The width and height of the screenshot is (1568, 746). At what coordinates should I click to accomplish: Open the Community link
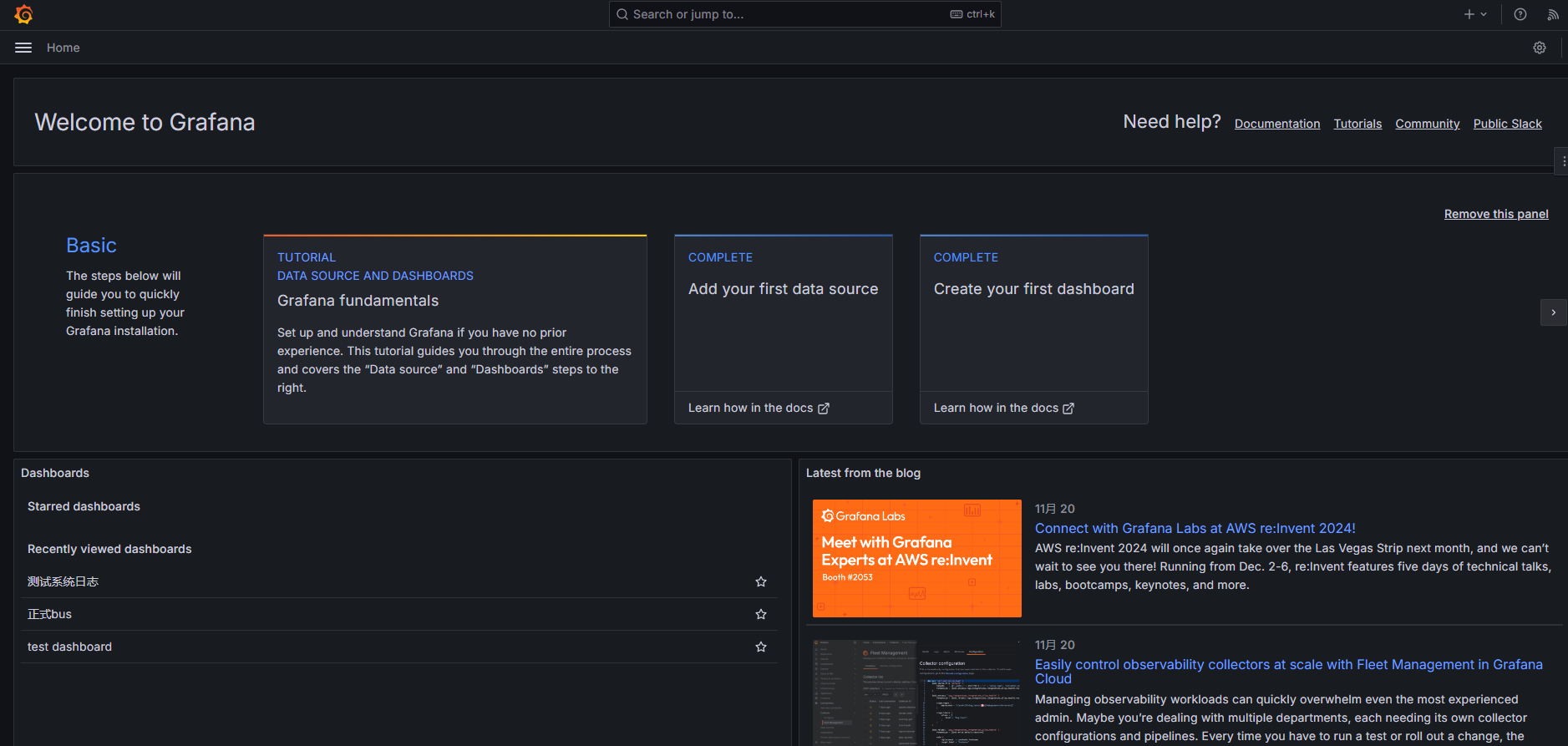[1428, 124]
